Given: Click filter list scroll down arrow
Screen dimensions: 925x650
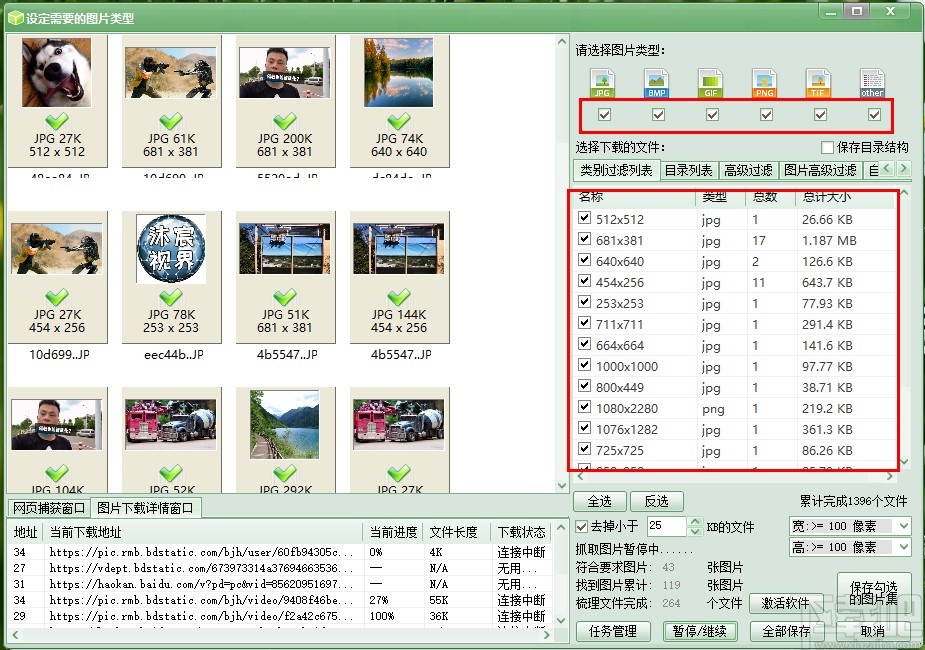Looking at the screenshot, I should pos(904,462).
